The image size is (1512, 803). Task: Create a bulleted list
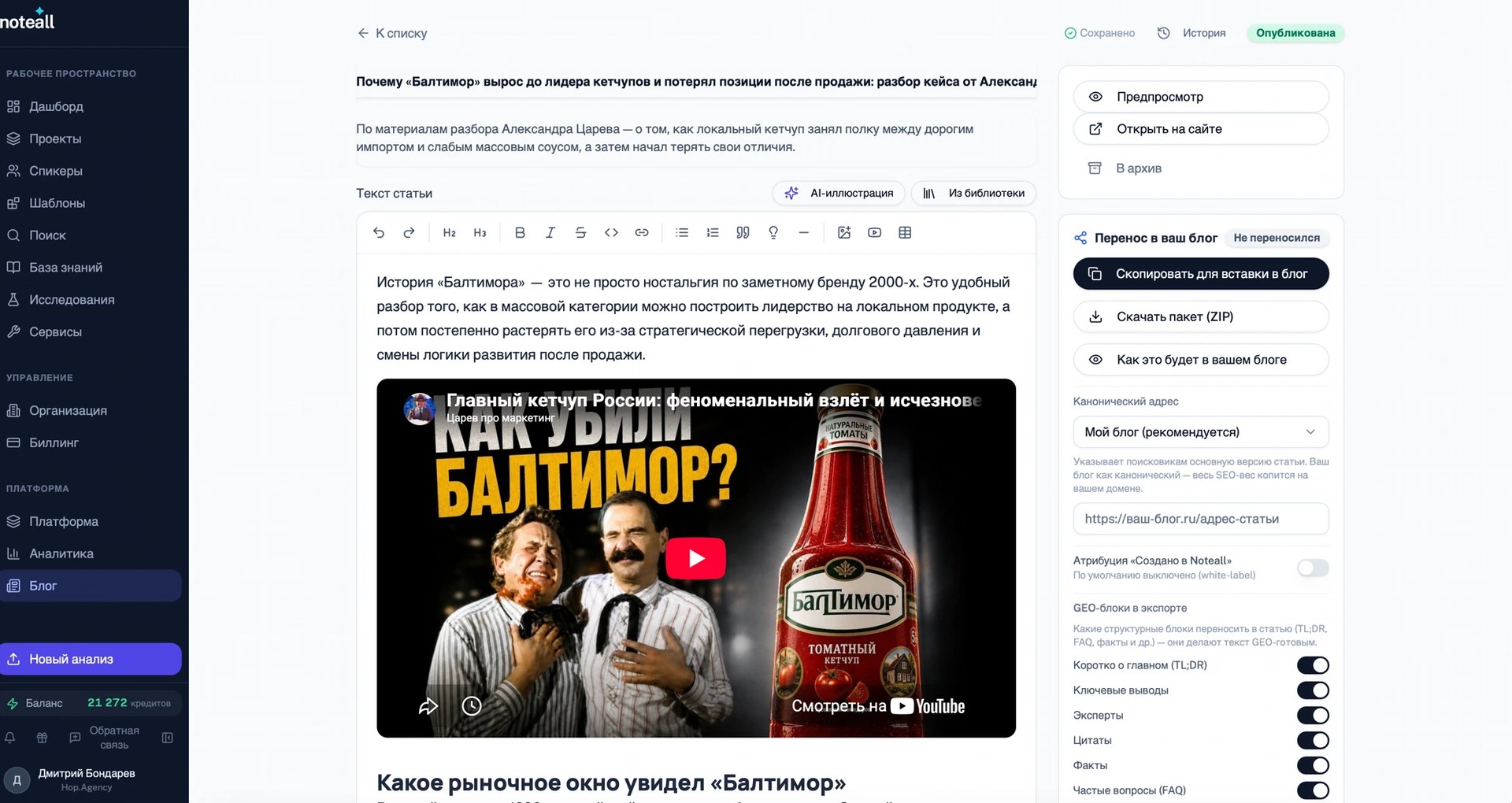point(682,232)
